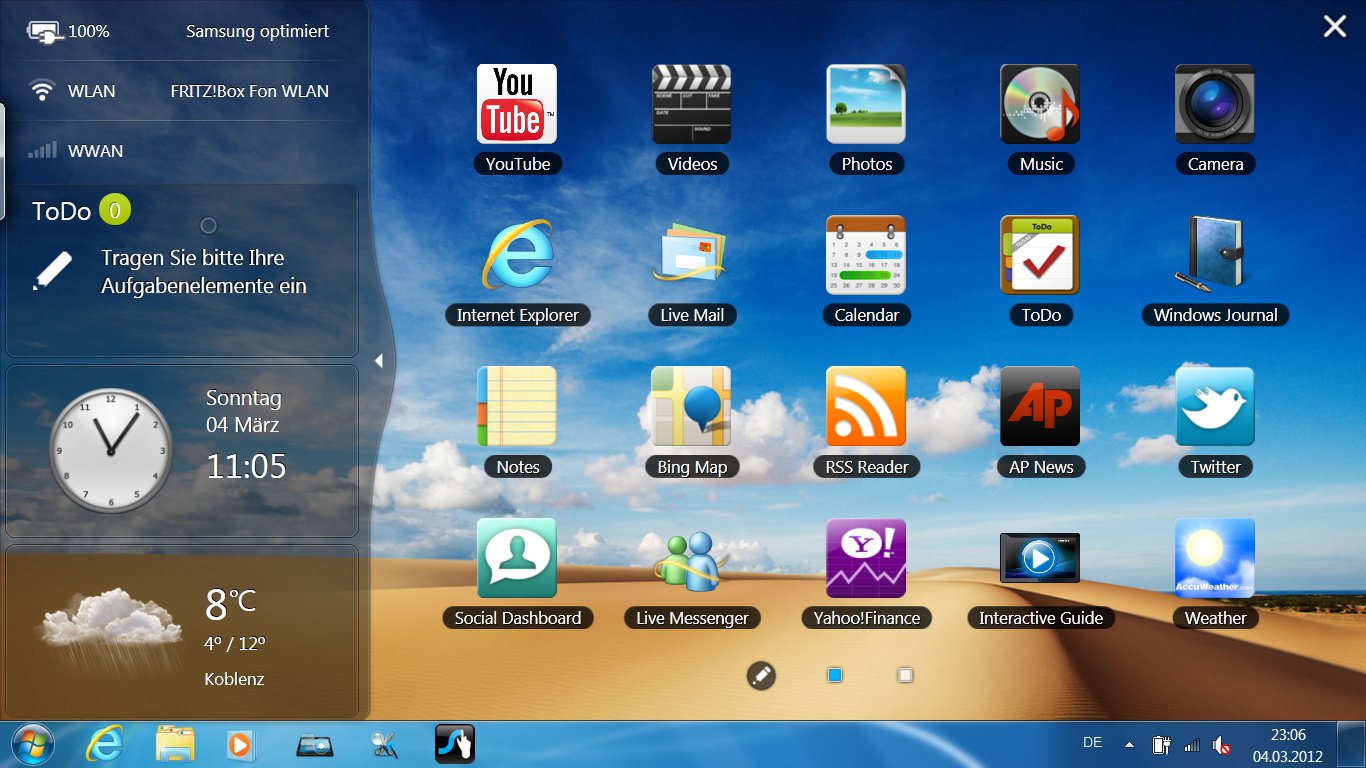1366x768 pixels.
Task: Open the YouTube app icon
Action: 517,105
